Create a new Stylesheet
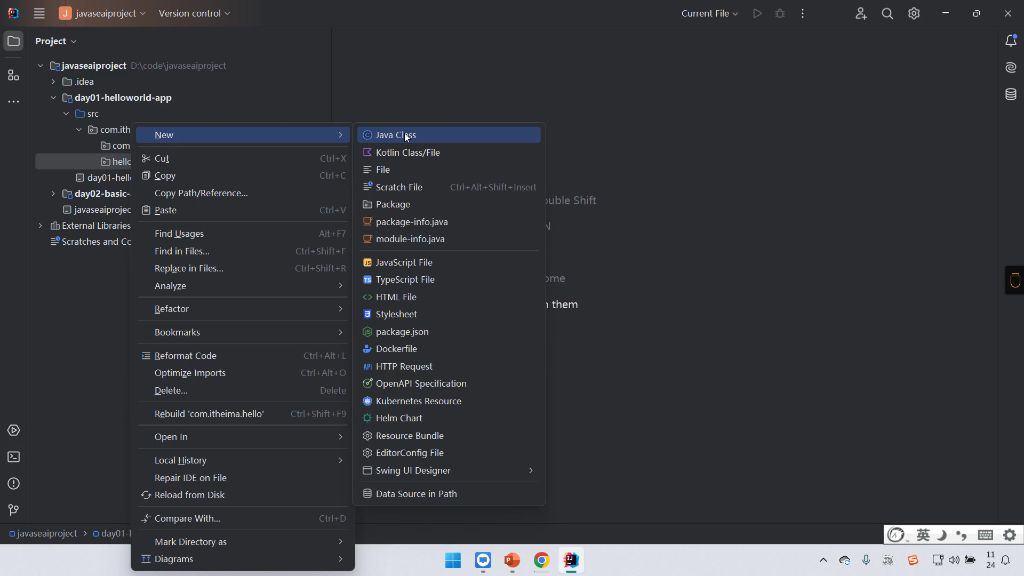 tap(449, 314)
